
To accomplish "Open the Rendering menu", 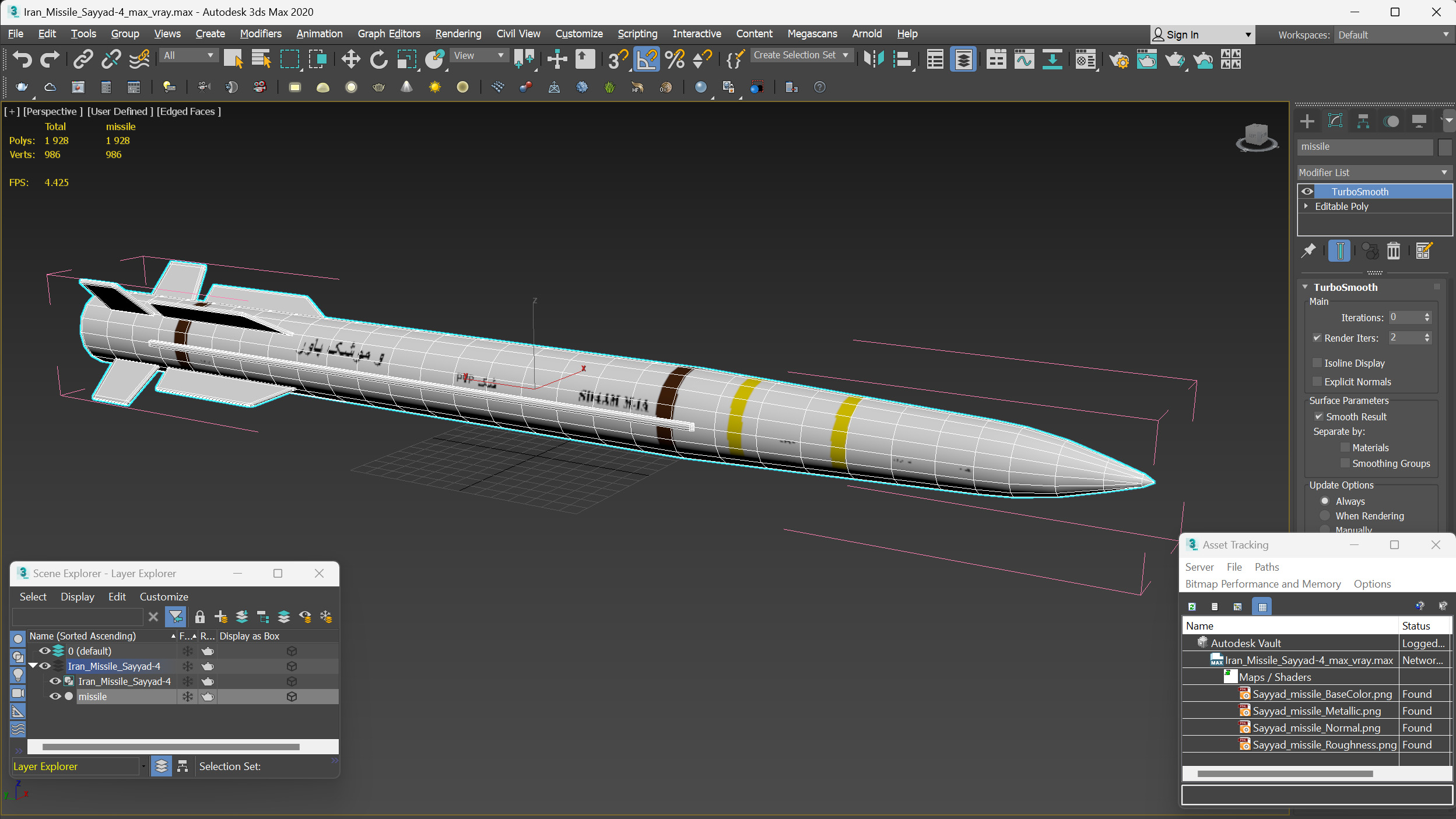I will click(x=458, y=34).
